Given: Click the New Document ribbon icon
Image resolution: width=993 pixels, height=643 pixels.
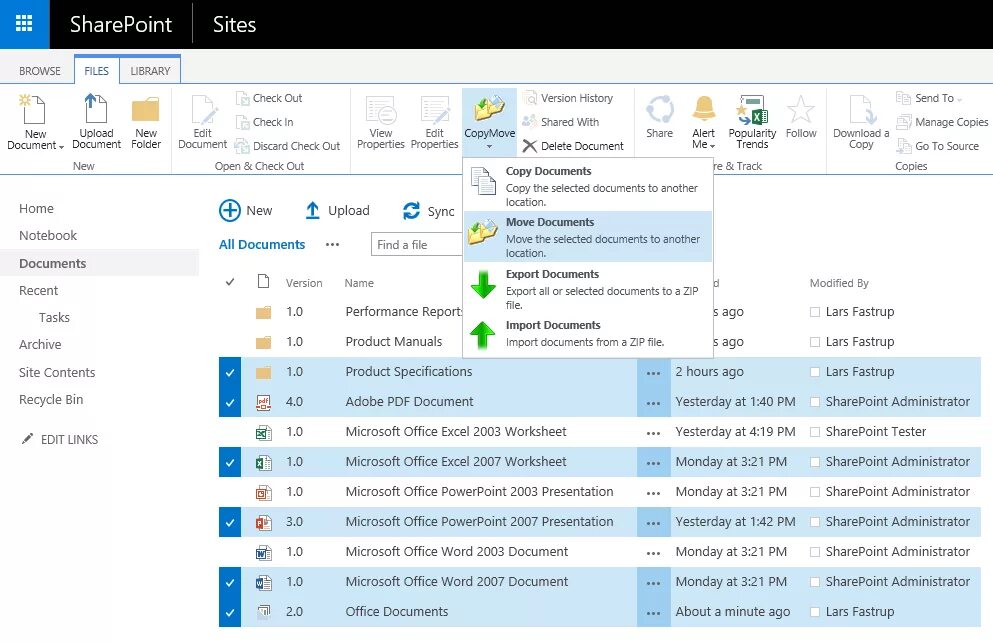Looking at the screenshot, I should 35,122.
